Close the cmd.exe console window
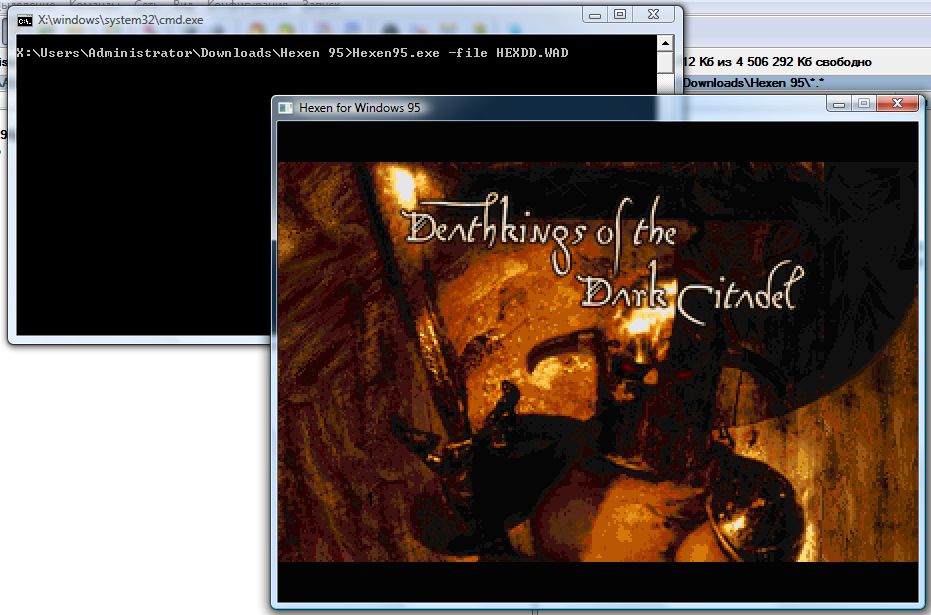Viewport: 931px width, 615px height. point(654,14)
